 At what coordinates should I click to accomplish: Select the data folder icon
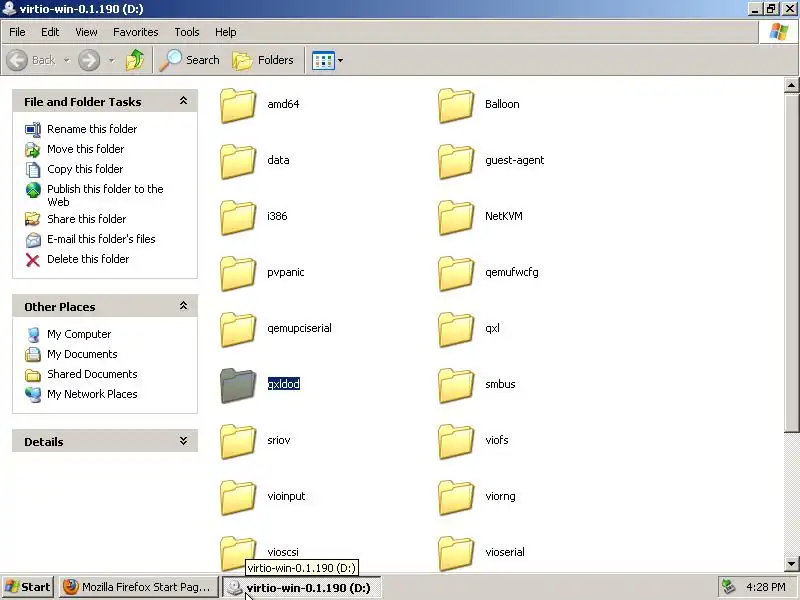238,162
